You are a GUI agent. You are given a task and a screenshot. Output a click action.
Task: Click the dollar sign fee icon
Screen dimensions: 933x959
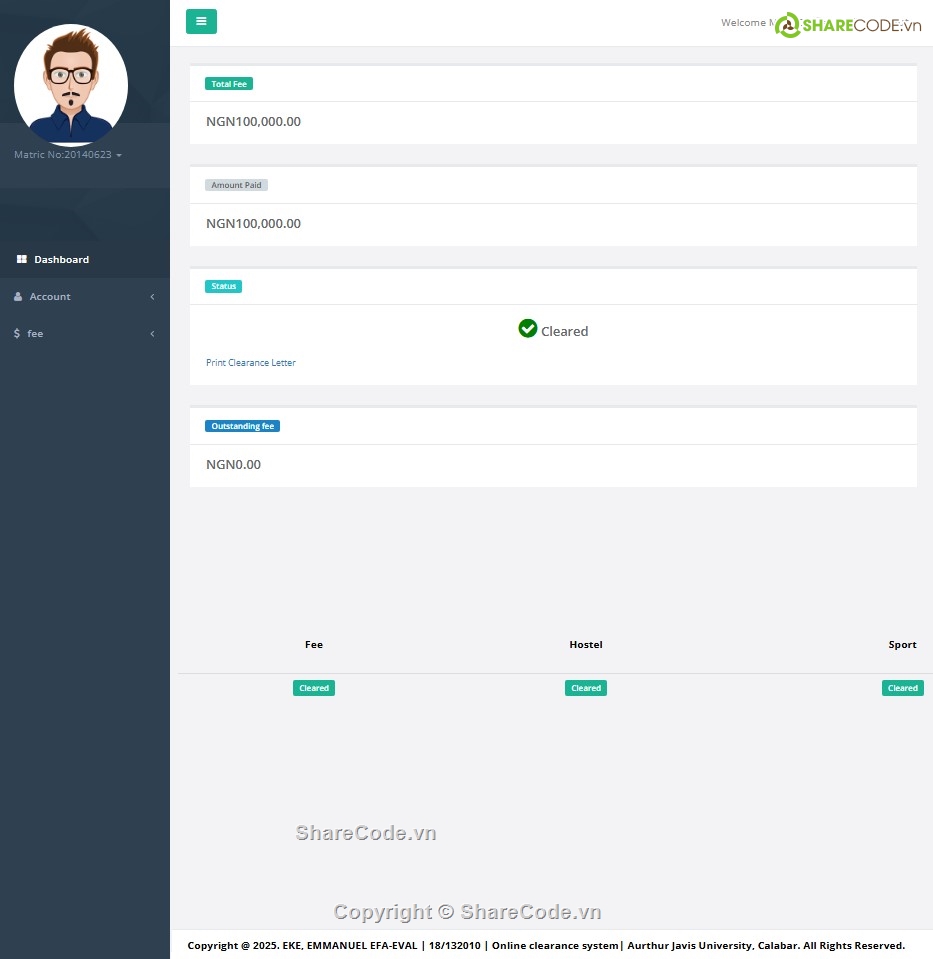17,333
